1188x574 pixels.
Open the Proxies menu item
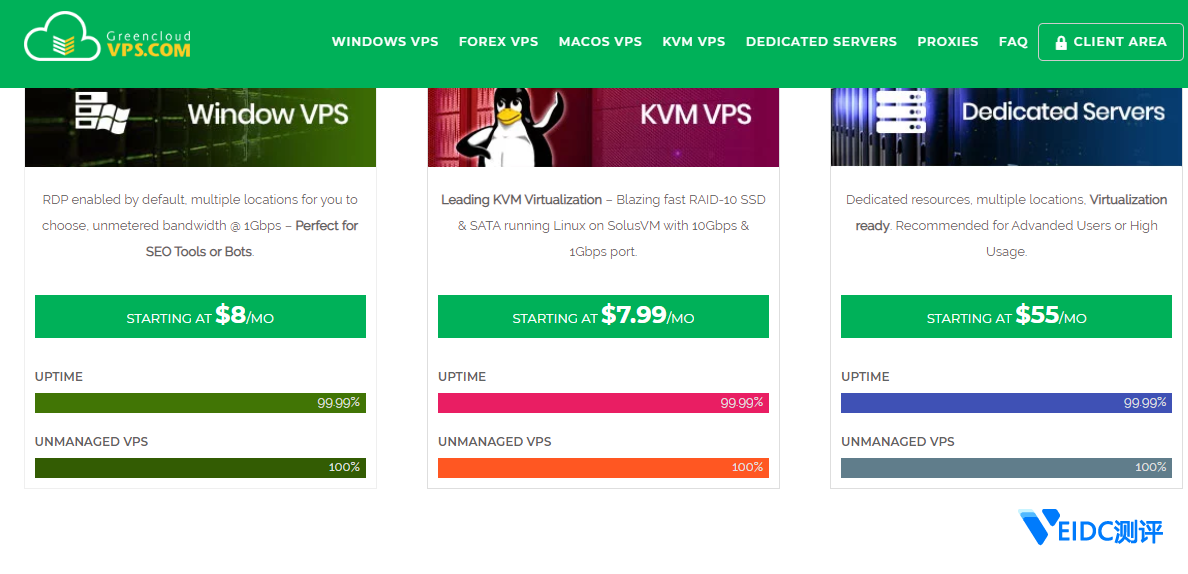point(948,42)
